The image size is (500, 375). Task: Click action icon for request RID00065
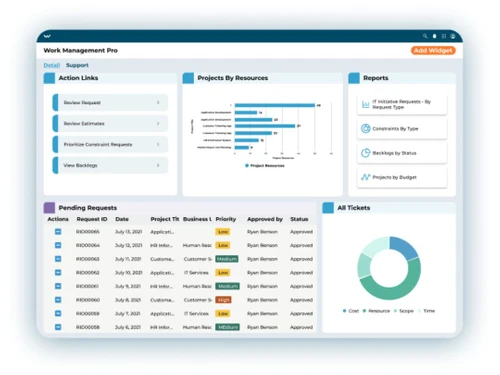(x=58, y=232)
